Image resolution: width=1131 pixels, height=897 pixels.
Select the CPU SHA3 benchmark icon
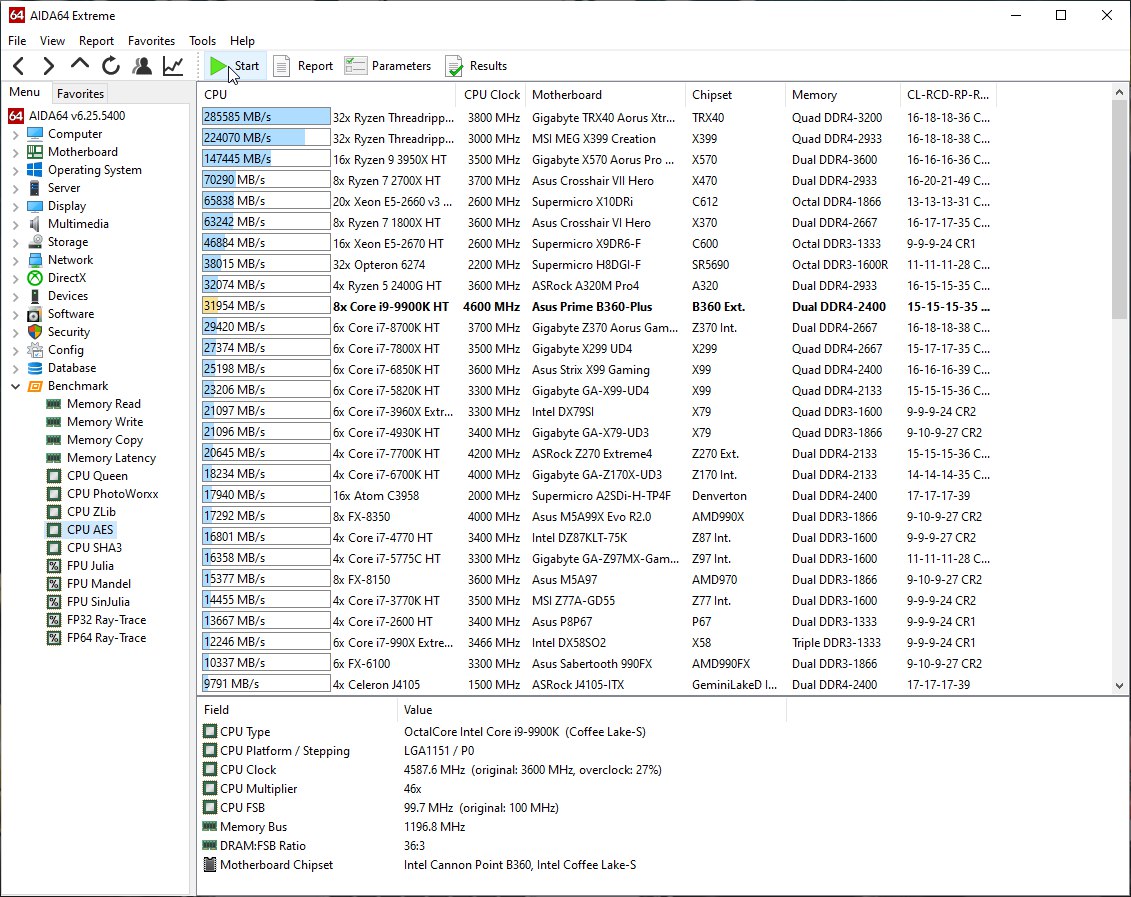pyautogui.click(x=53, y=548)
